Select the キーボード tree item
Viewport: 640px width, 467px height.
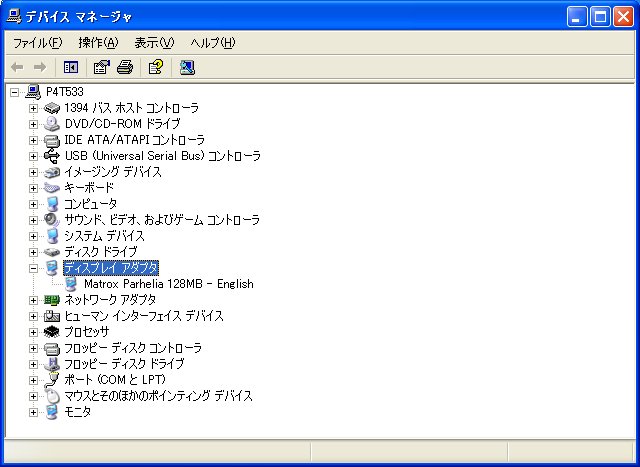click(89, 188)
